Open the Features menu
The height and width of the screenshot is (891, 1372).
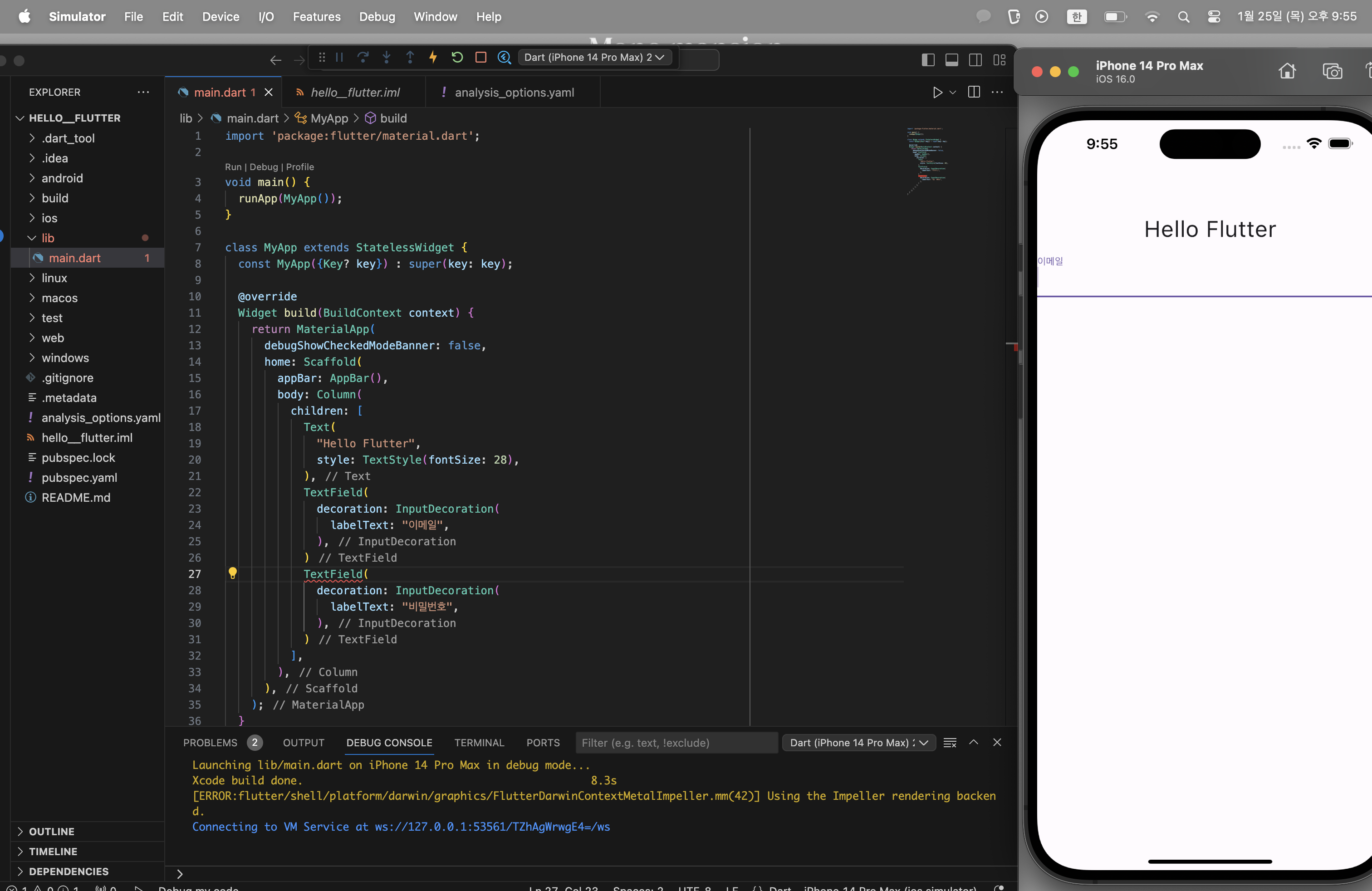click(317, 17)
